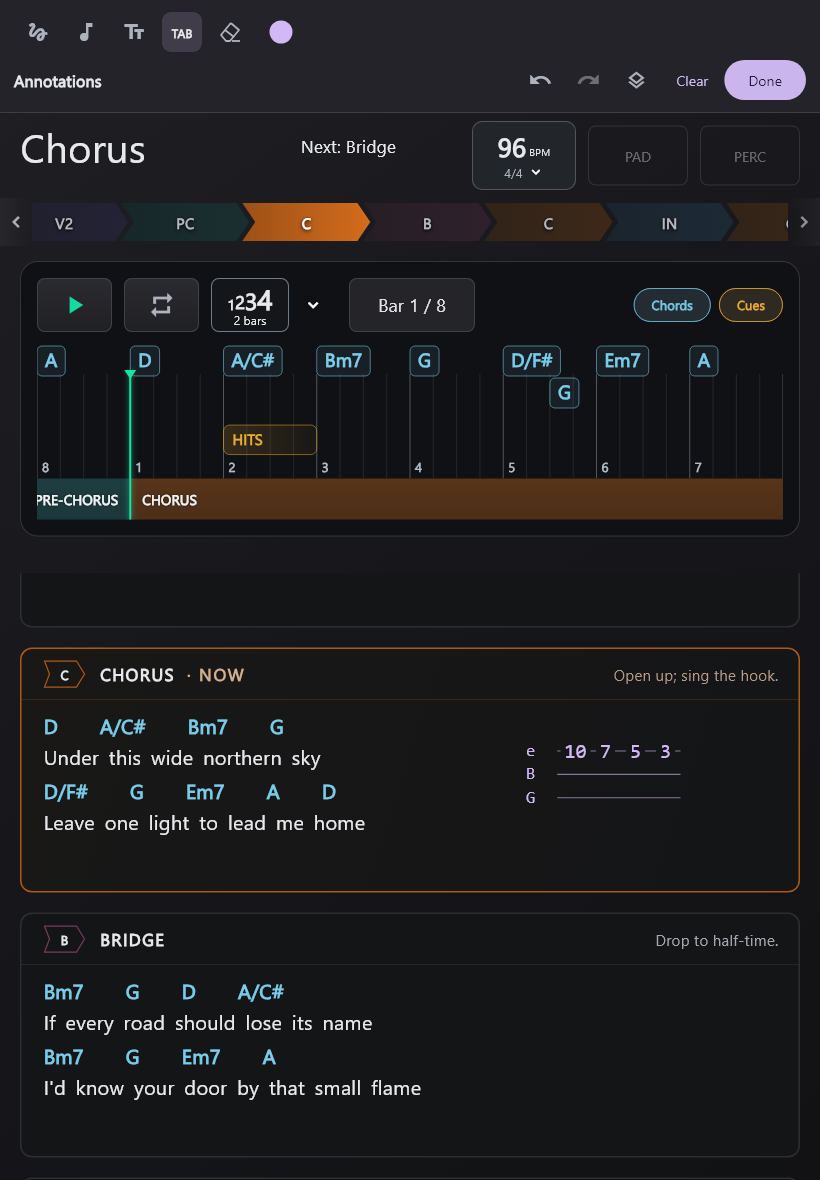The width and height of the screenshot is (820, 1180).
Task: Select the A chord marker at bar 7
Action: coord(703,360)
